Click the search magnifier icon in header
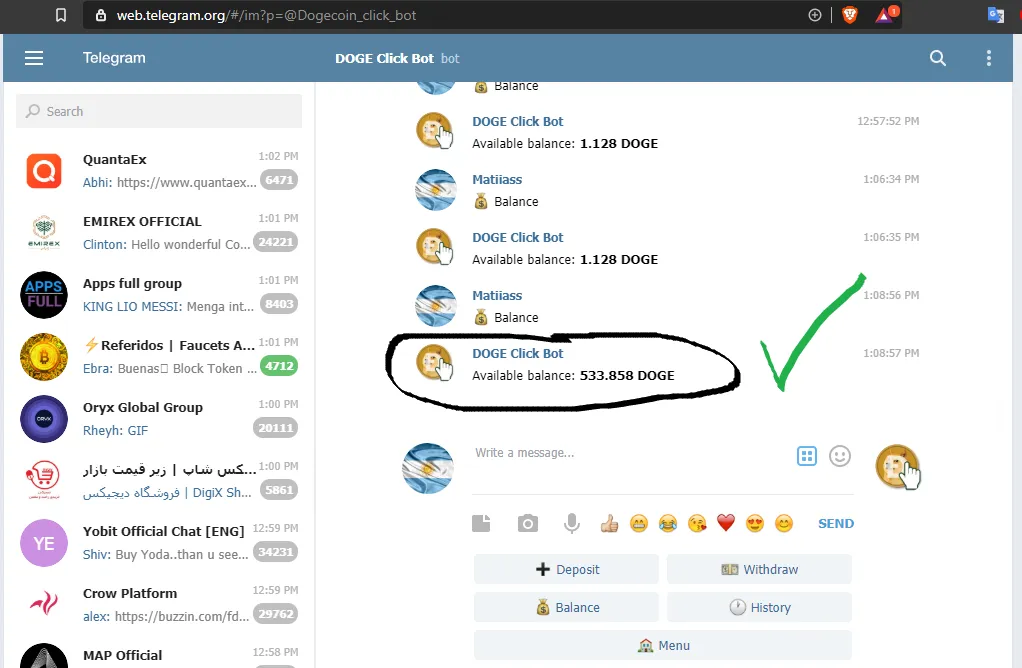1022x668 pixels. click(937, 58)
